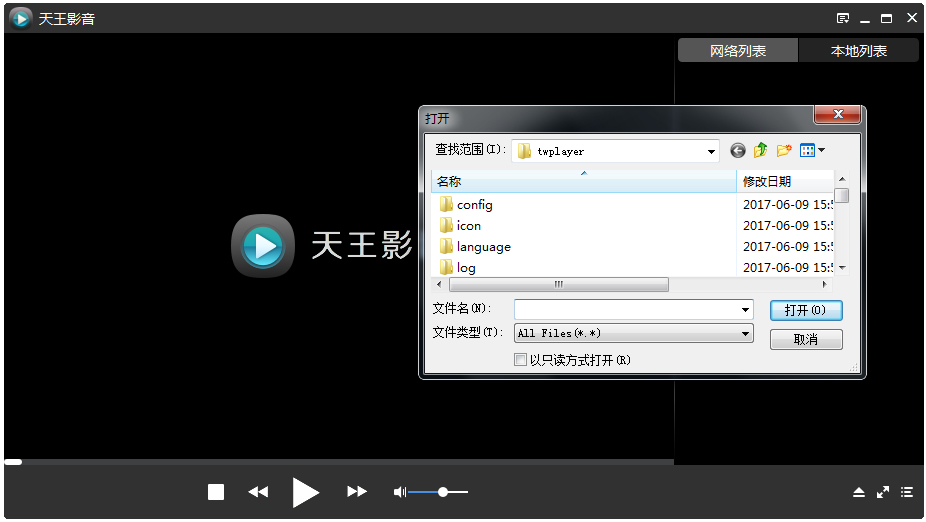The image size is (926, 522).
Task: Start playback with the Play button
Action: click(305, 492)
